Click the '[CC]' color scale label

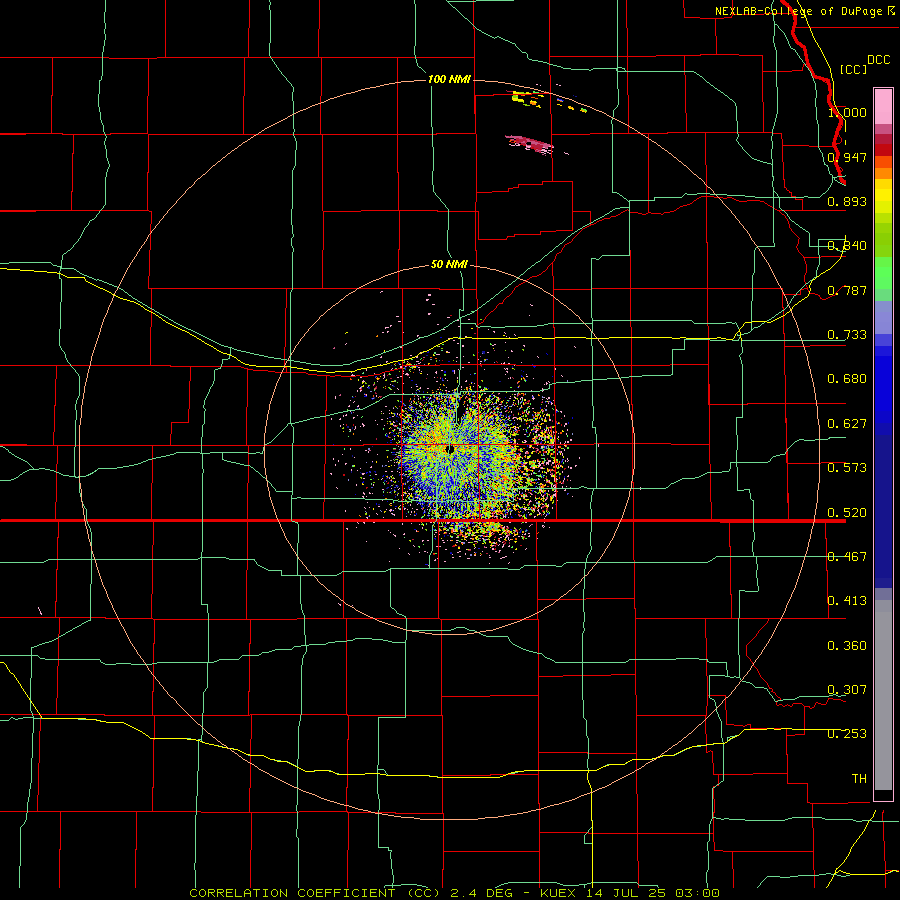853,69
